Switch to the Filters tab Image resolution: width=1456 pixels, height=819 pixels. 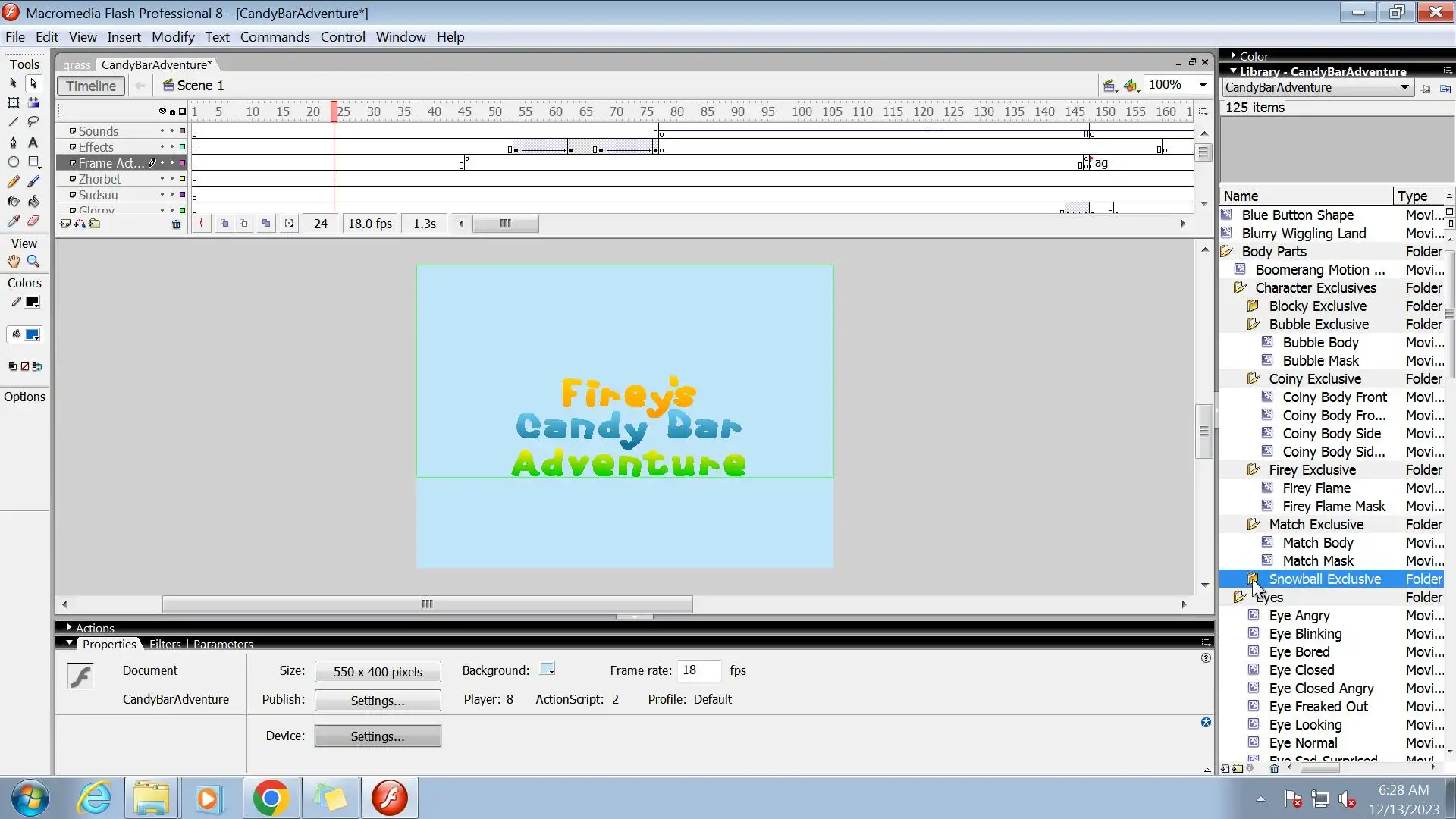165,644
